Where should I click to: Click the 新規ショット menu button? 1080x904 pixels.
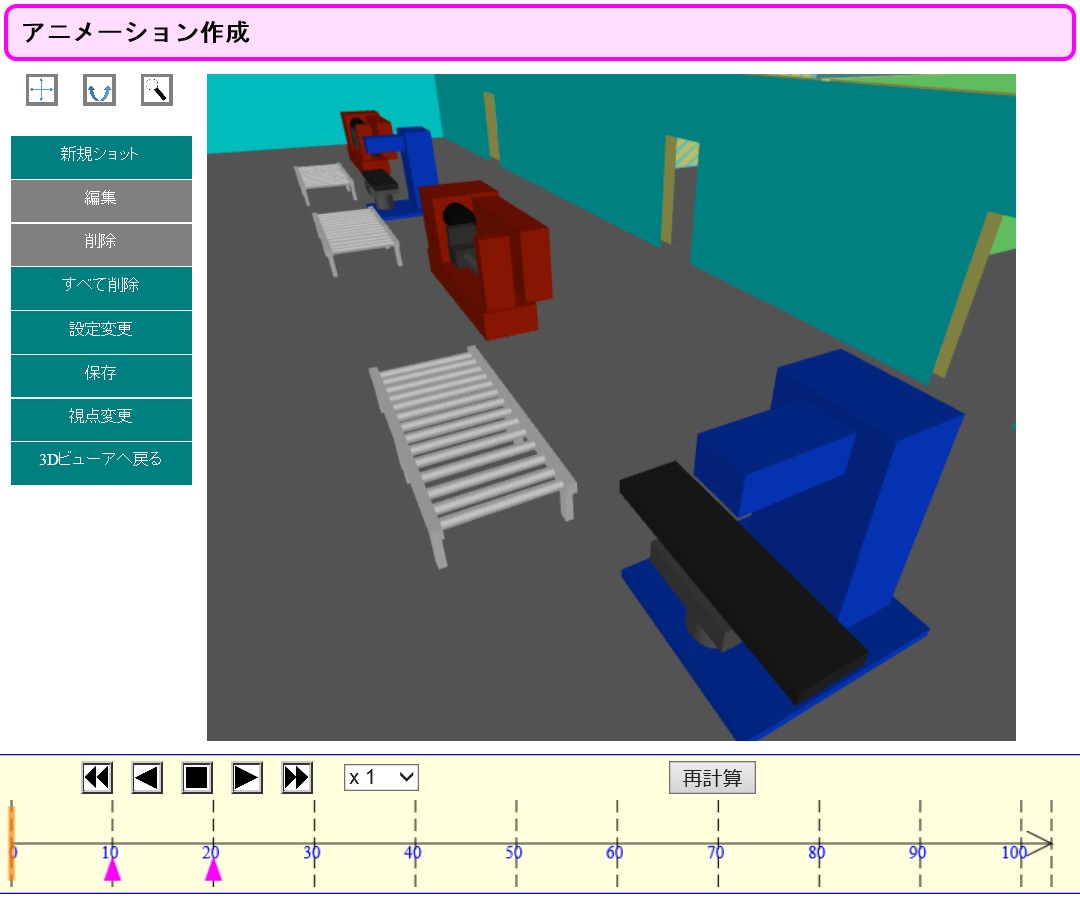click(101, 155)
